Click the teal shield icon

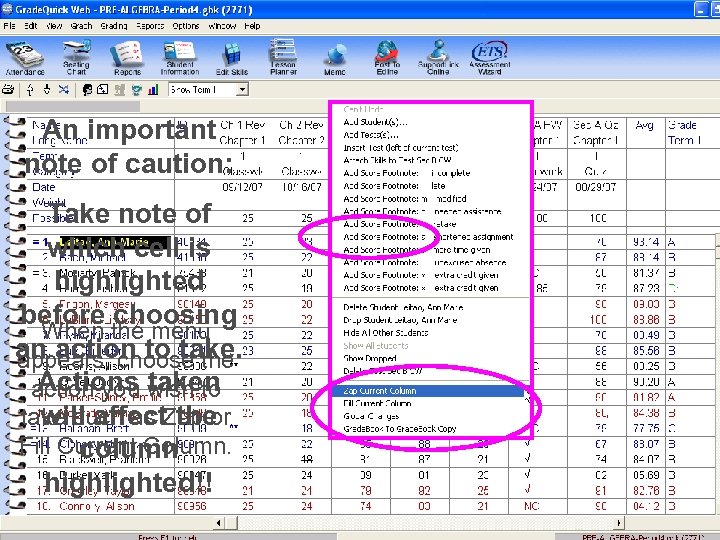136,89
